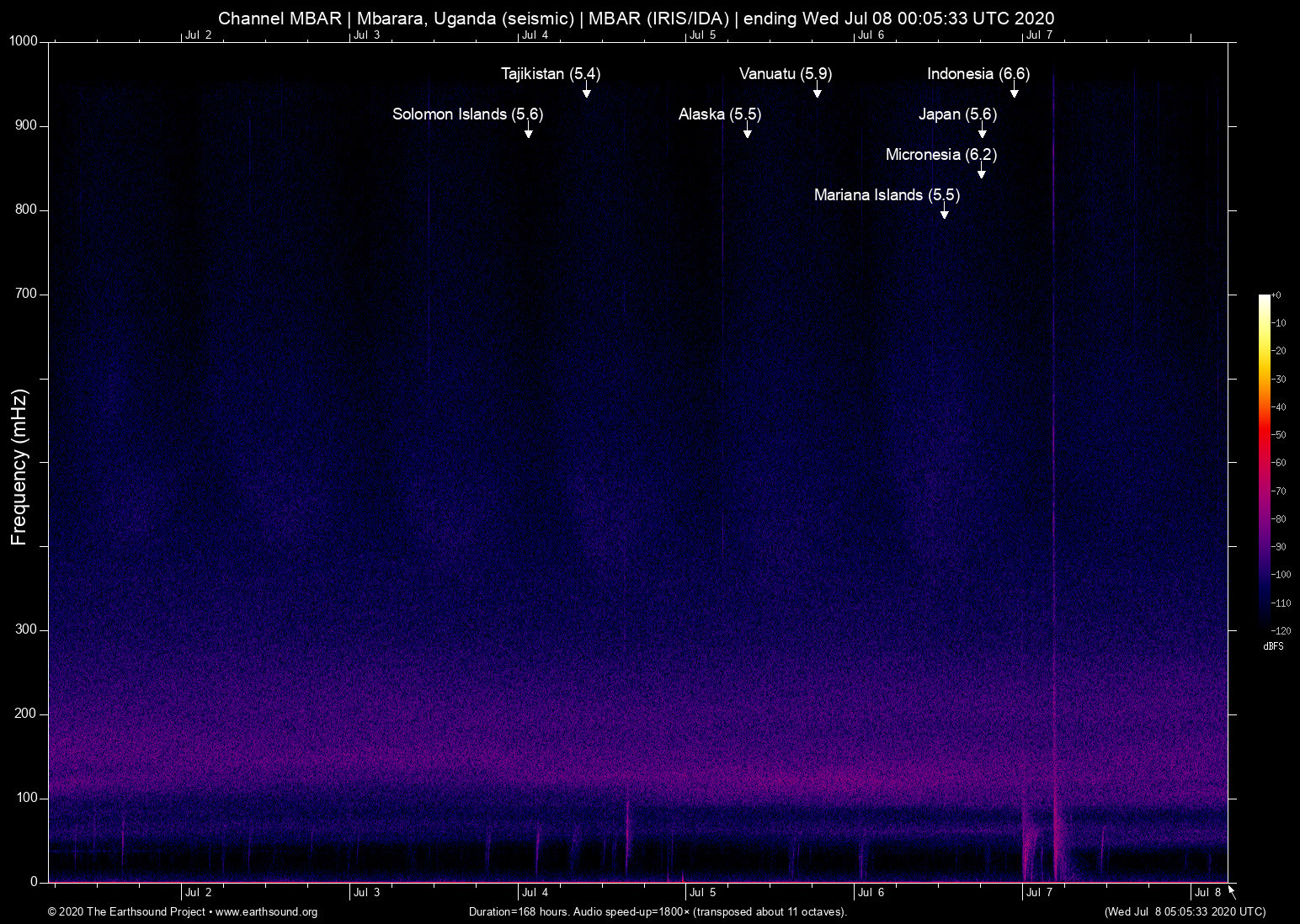The width and height of the screenshot is (1300, 924).
Task: Select the arrow under Japan (5.6)
Action: pyautogui.click(x=982, y=132)
